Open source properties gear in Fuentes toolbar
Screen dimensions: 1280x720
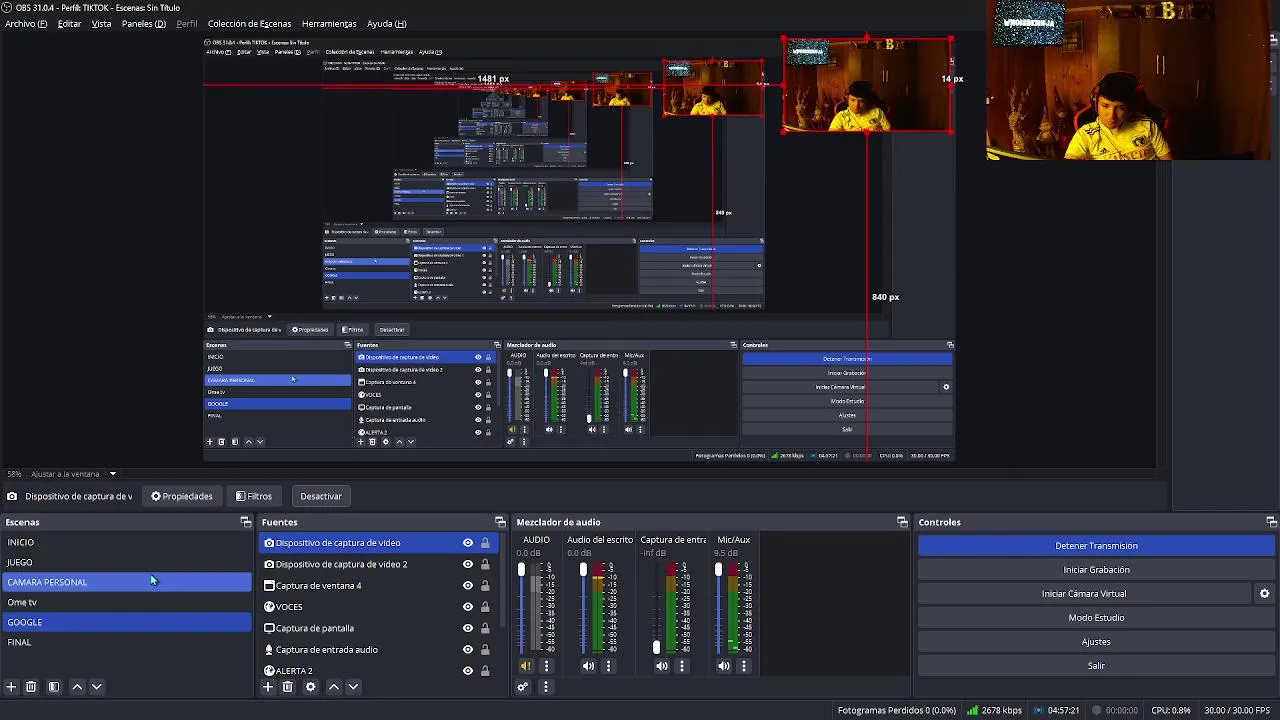(310, 687)
